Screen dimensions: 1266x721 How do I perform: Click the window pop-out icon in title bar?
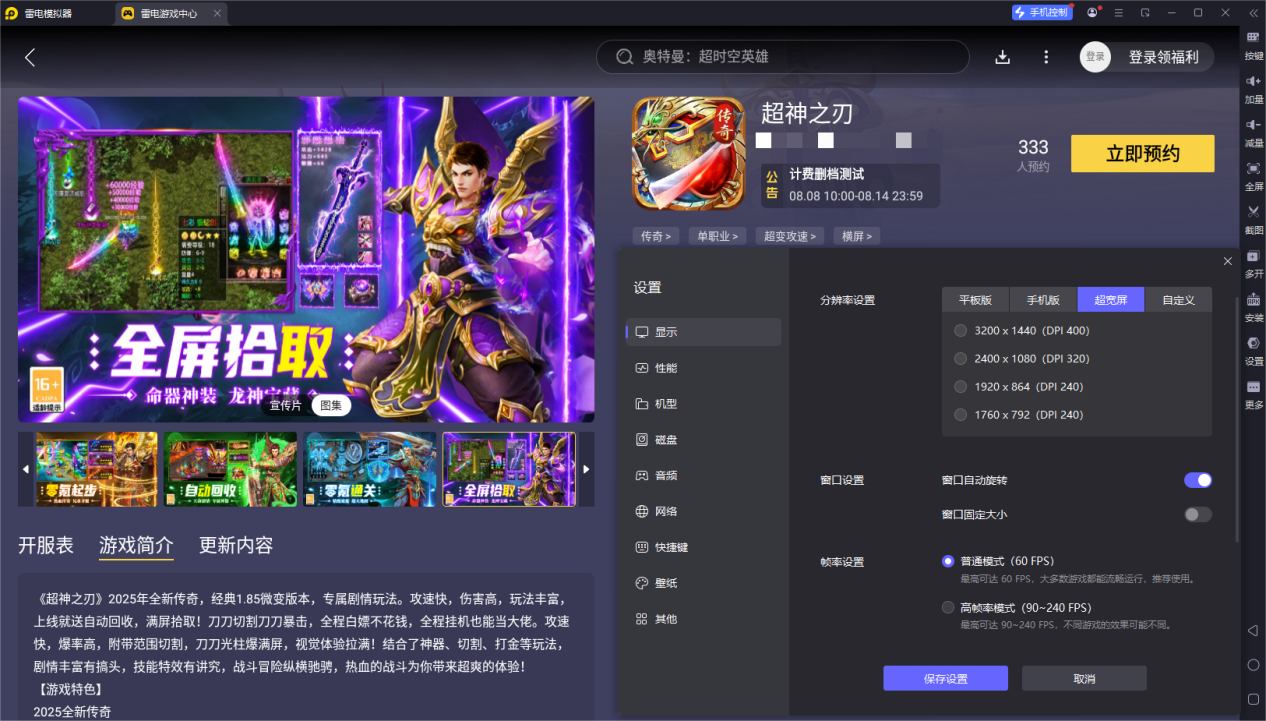[1145, 13]
